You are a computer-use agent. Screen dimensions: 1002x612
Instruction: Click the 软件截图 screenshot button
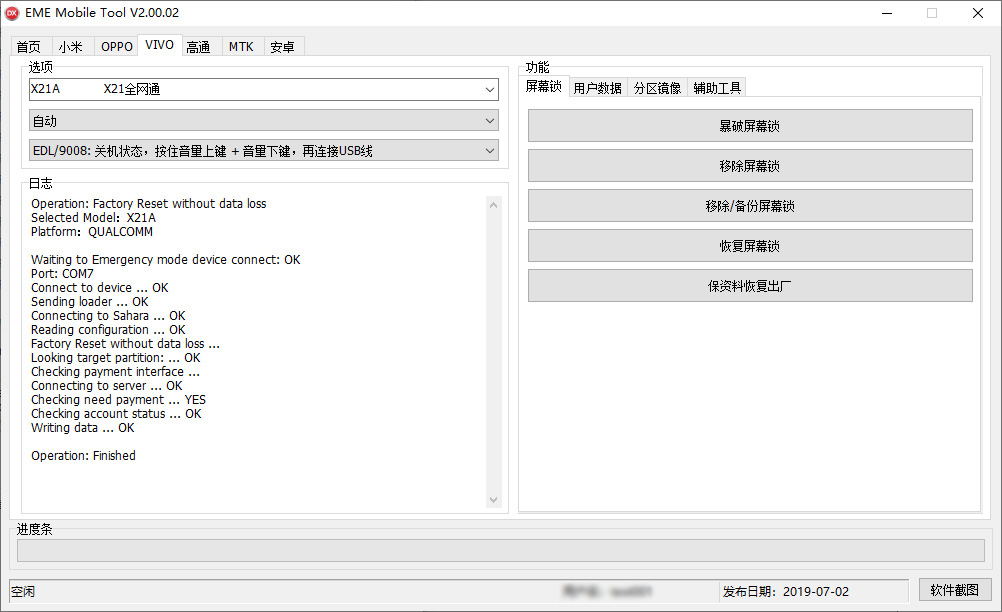(954, 590)
